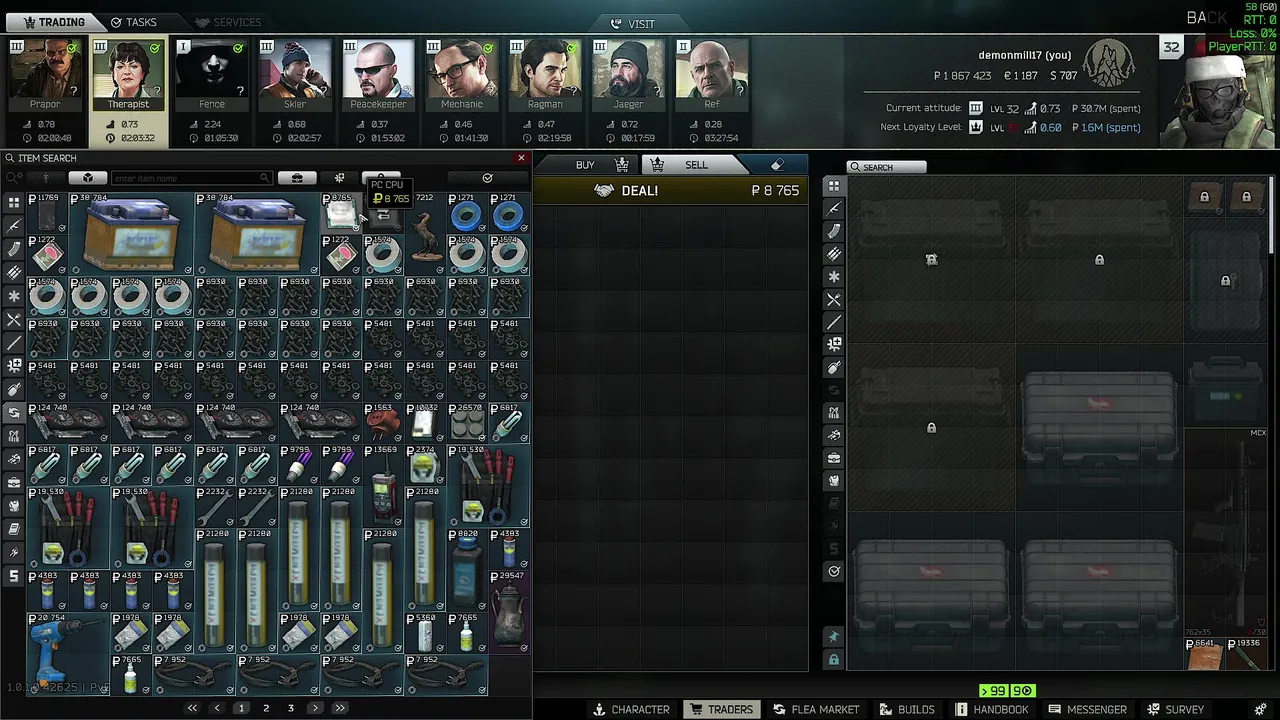Select the weapons category in Item Search sidebar

click(14, 225)
